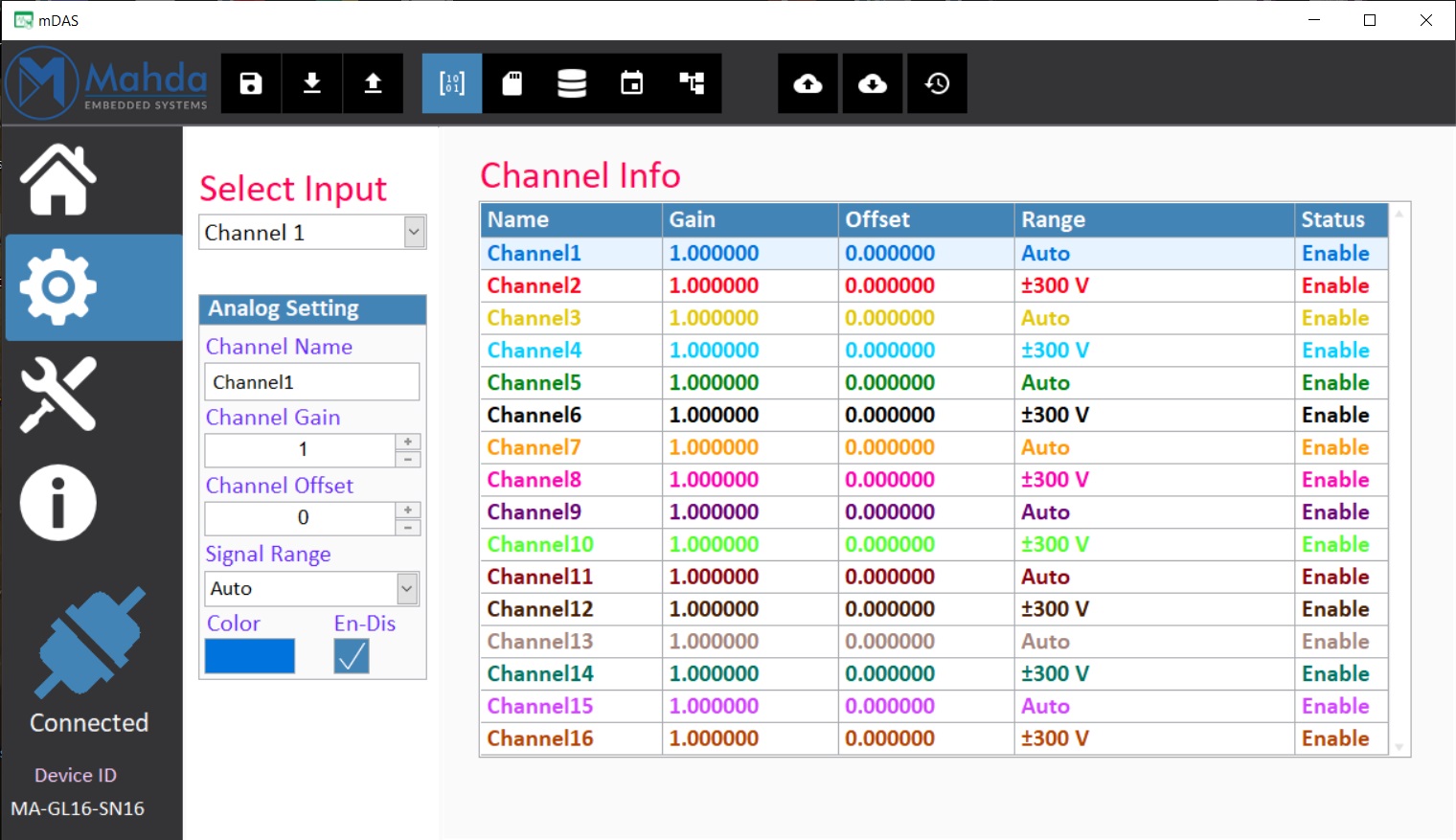Click the Mahda Embedded Systems logo
Image resolution: width=1456 pixels, height=840 pixels.
point(106,83)
